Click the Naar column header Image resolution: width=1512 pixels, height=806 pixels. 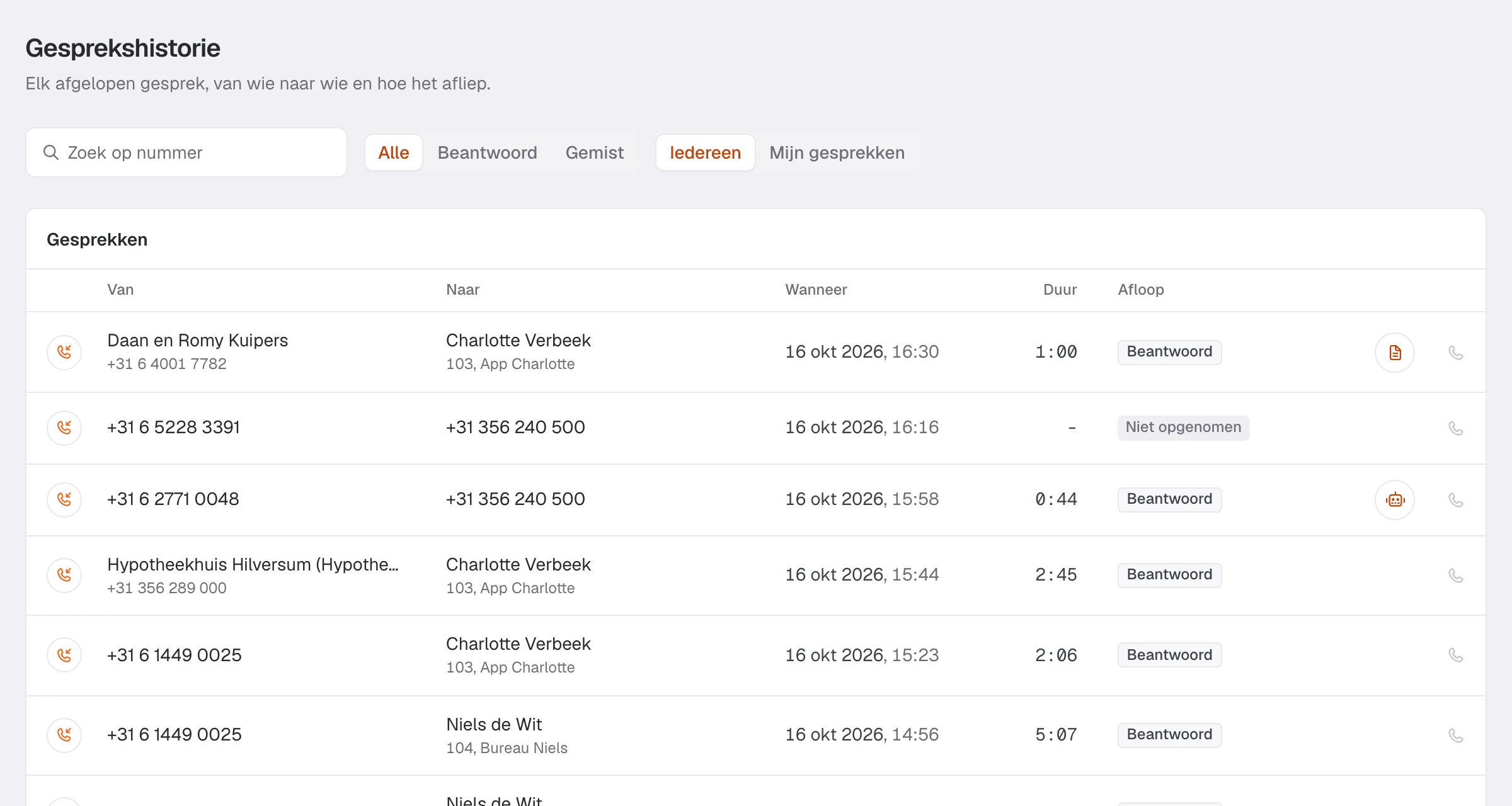pos(462,290)
